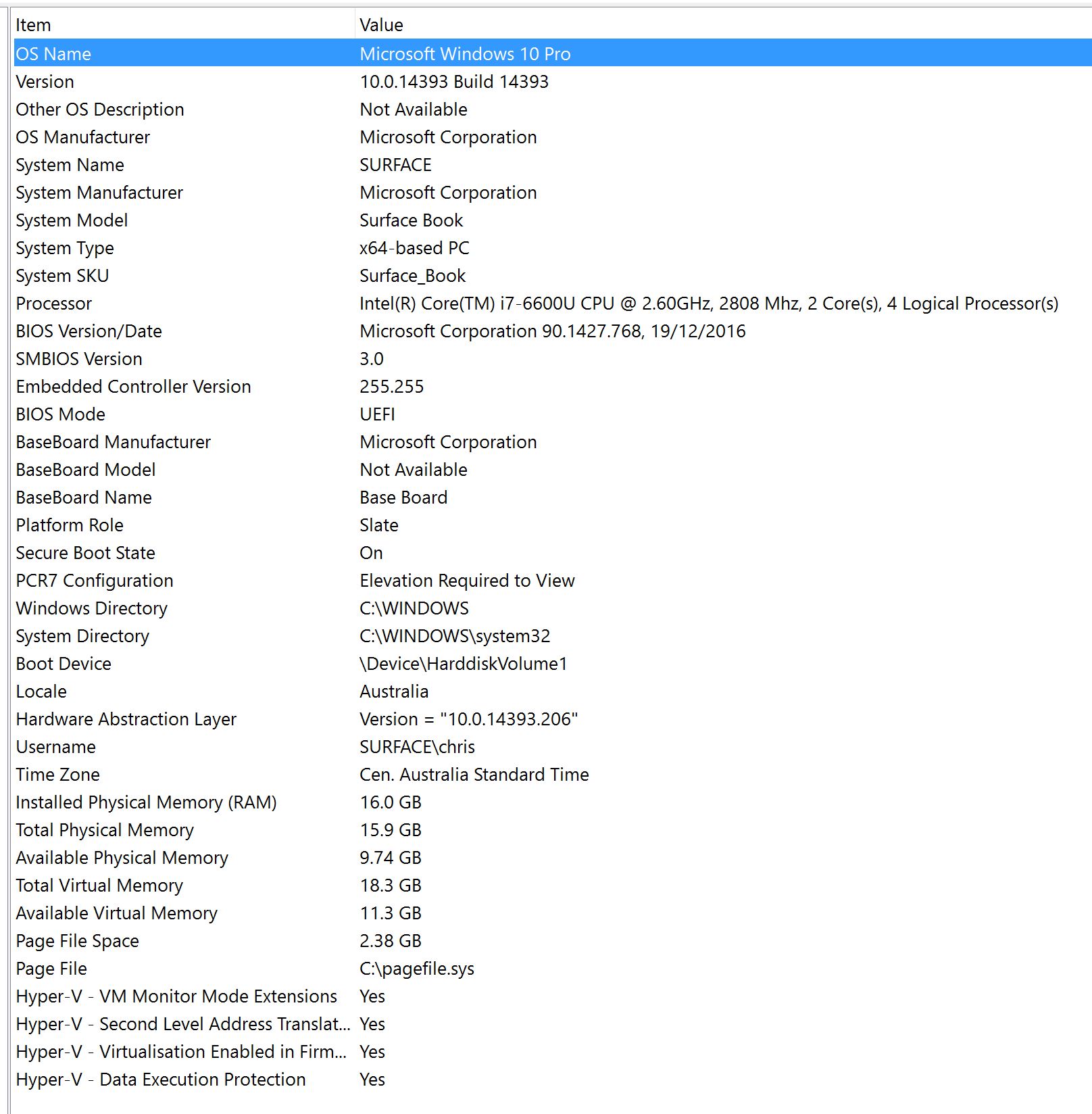The width and height of the screenshot is (1092, 1114).
Task: Click Hyper-V VM Monitor Mode Extensions row
Action: 553,996
